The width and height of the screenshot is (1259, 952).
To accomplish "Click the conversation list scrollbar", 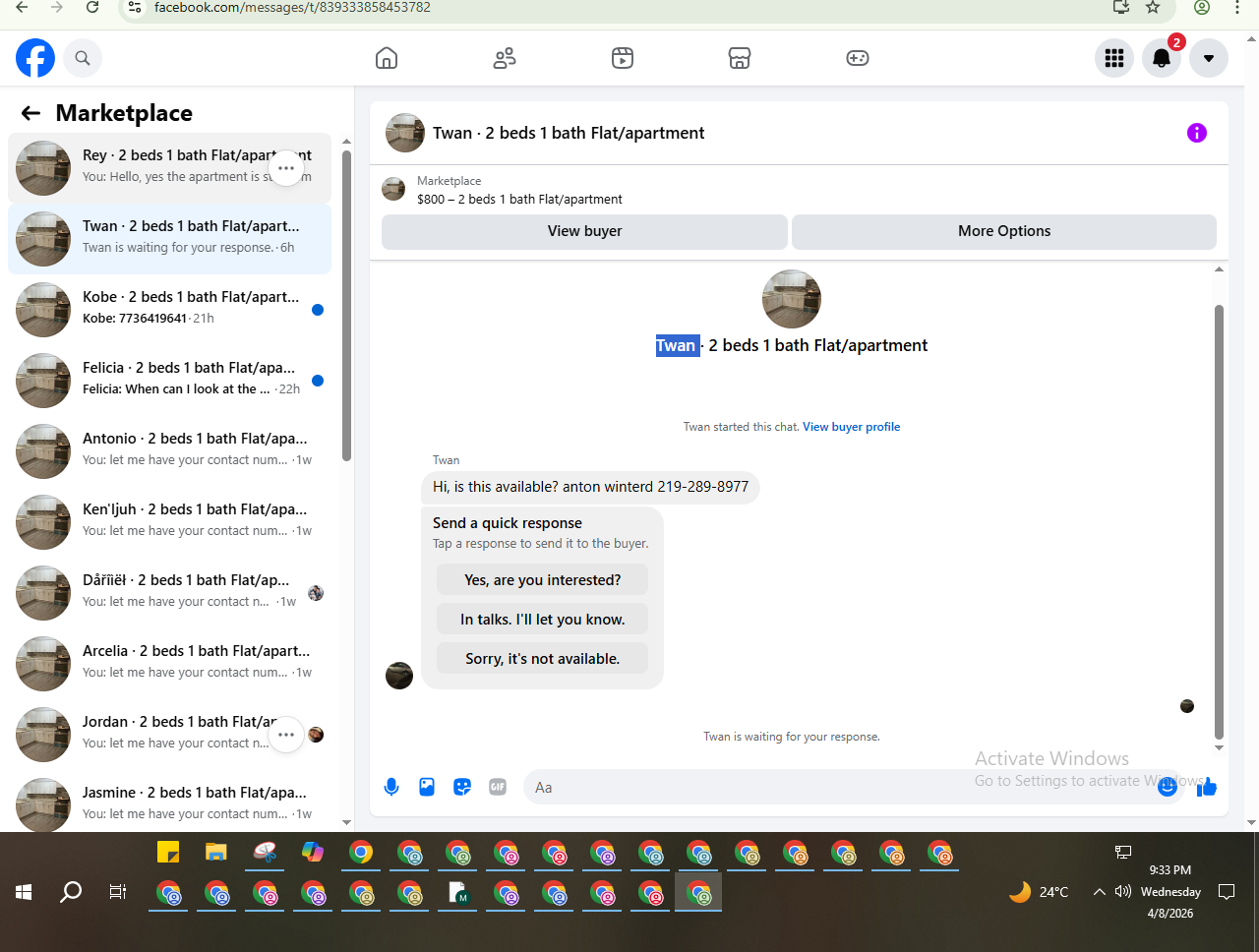I will click(346, 305).
